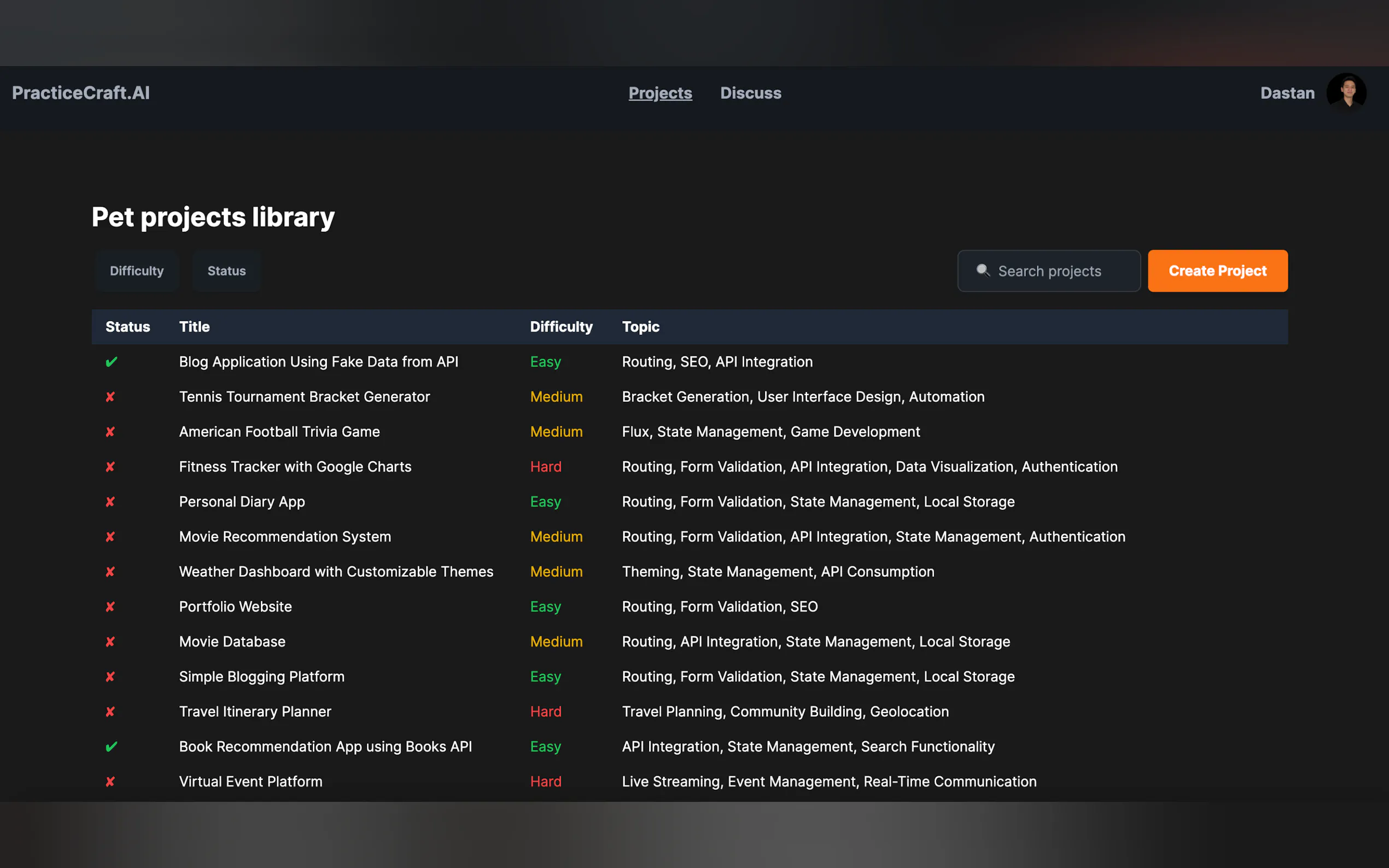Open American Football Trivia Game project
Screen dimensions: 1389x868
[279, 432]
